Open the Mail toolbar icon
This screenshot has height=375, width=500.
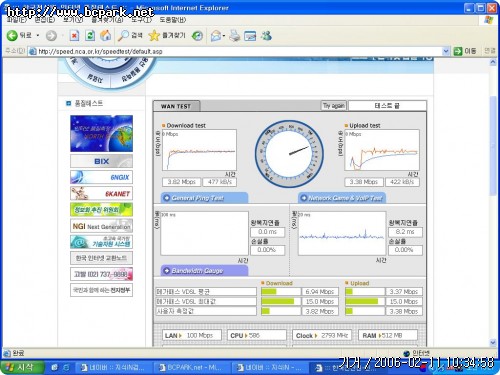[x=216, y=35]
